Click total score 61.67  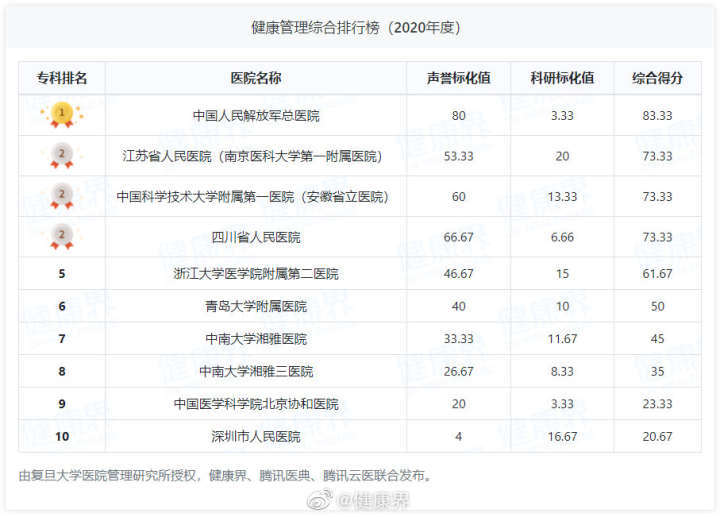pos(657,274)
